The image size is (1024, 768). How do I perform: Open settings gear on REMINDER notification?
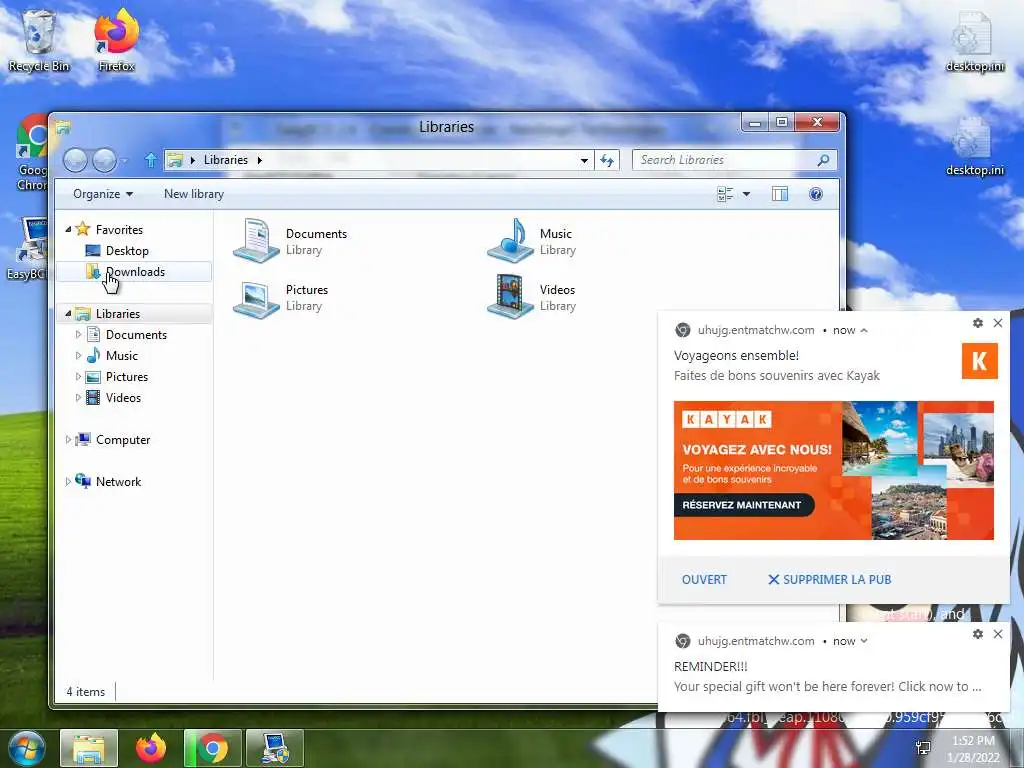coord(978,633)
